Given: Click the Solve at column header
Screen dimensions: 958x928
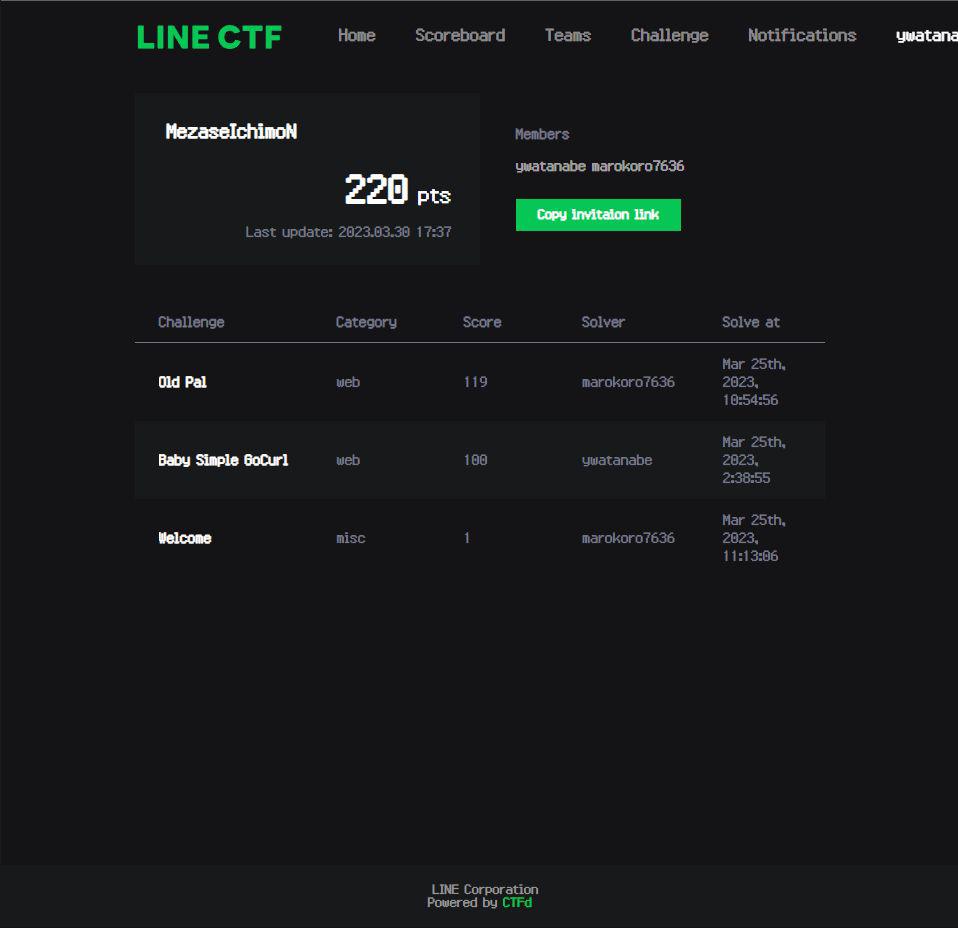Looking at the screenshot, I should [x=750, y=322].
